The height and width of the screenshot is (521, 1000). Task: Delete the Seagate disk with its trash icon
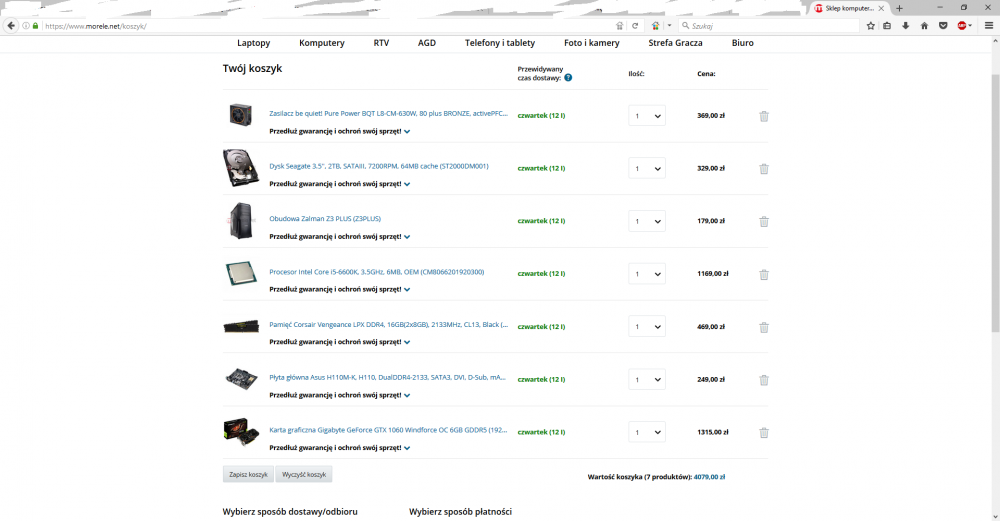[763, 169]
